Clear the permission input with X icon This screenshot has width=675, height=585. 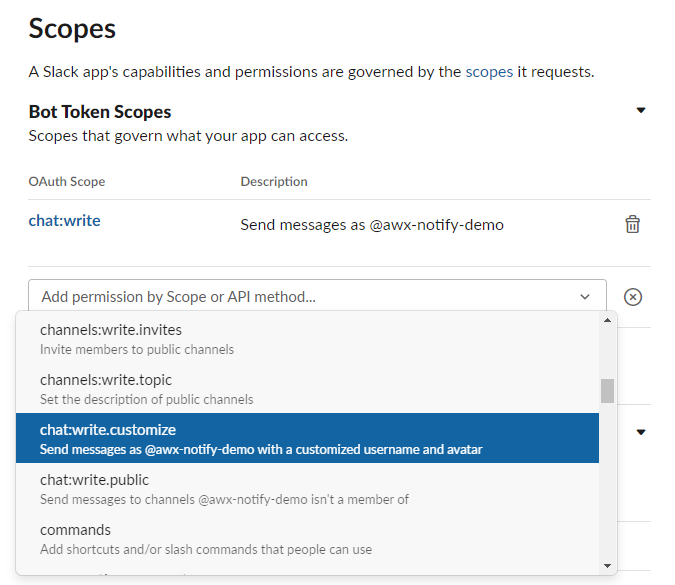pos(632,297)
